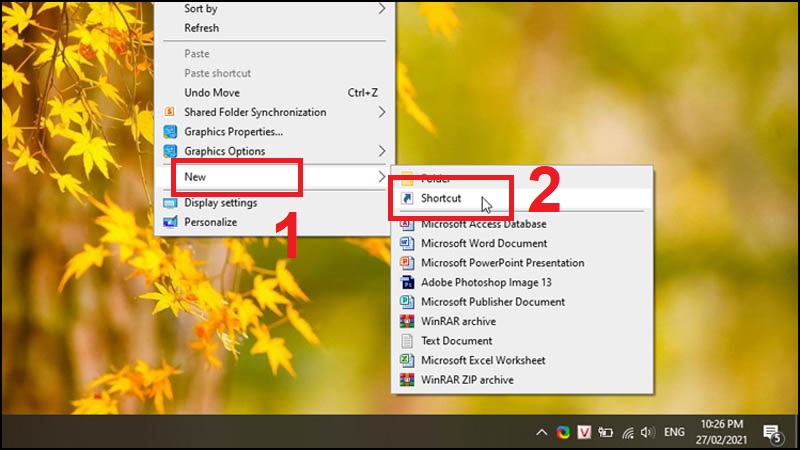This screenshot has width=800, height=450.
Task: Open the speaker volume tray icon
Action: point(647,433)
